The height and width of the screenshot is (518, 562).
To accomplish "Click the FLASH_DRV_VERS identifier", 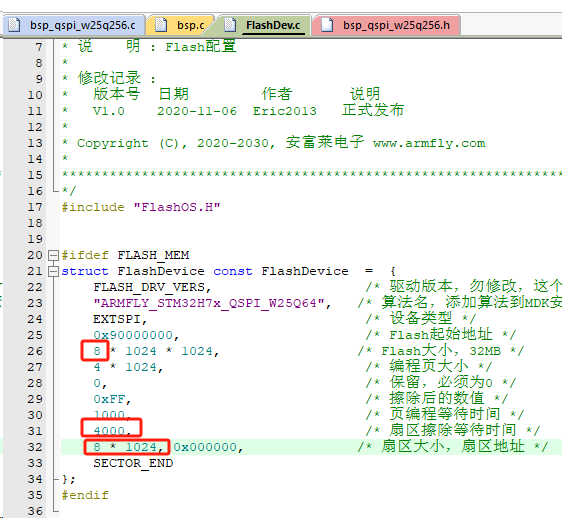I will (149, 287).
